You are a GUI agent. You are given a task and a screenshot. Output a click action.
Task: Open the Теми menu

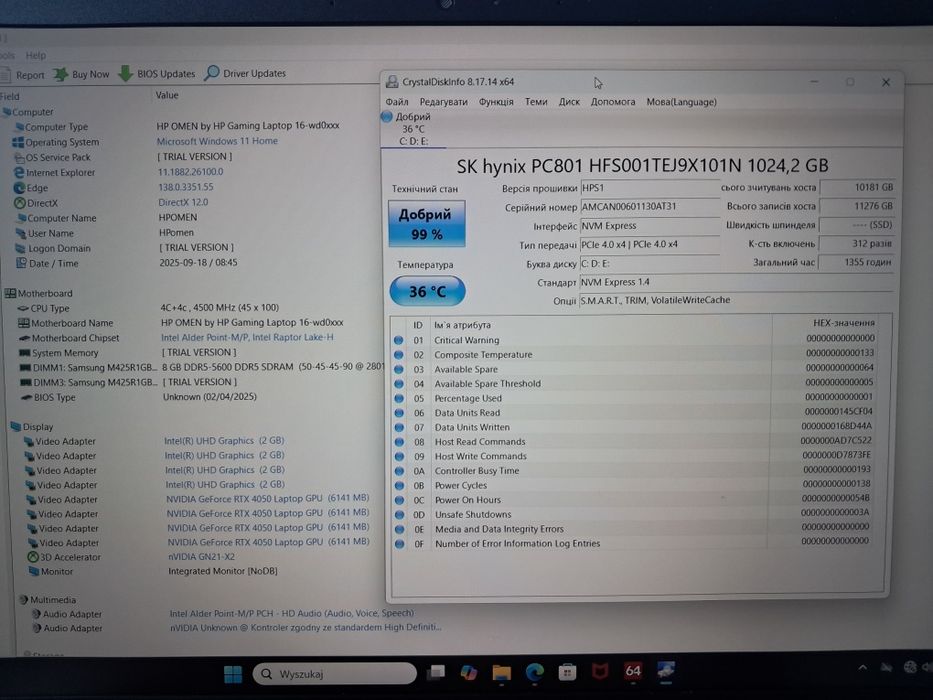tap(536, 102)
